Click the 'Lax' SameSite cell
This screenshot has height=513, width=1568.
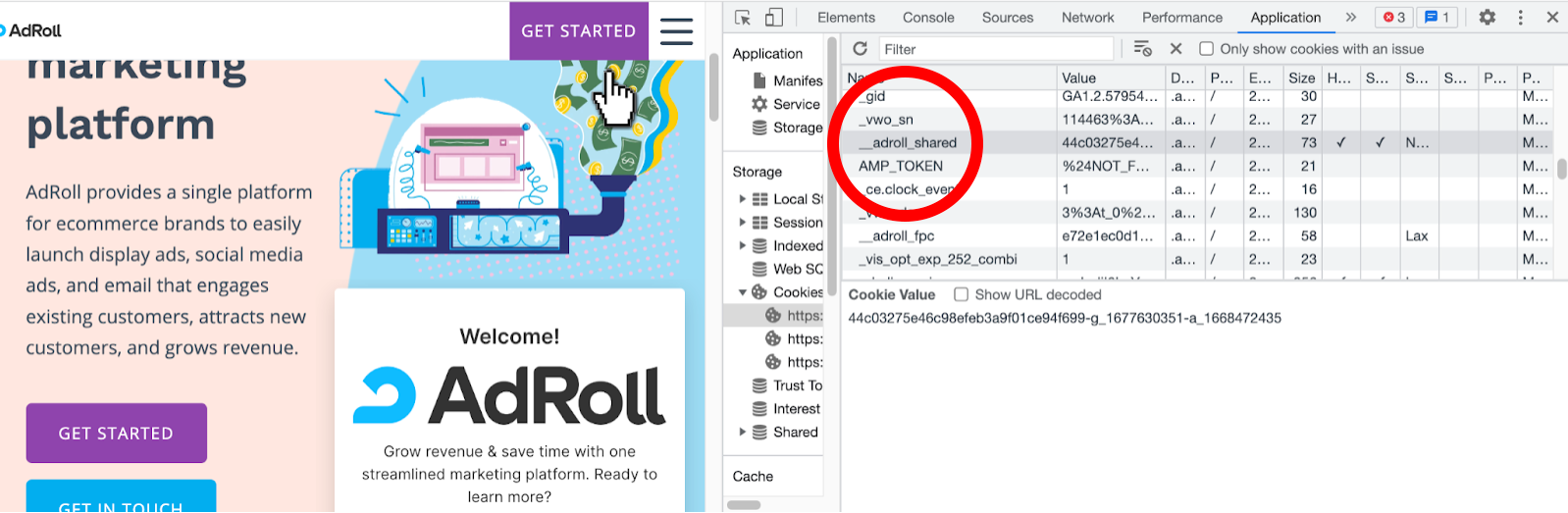pos(1417,235)
